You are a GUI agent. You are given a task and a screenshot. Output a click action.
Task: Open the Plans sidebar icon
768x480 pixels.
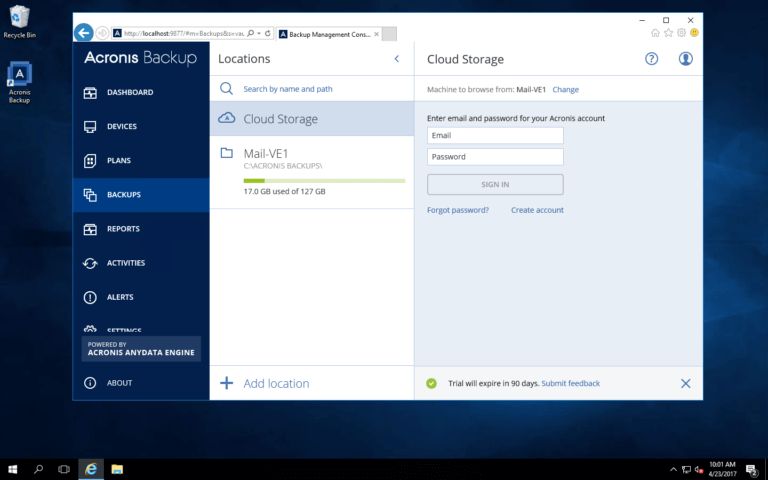click(x=90, y=161)
